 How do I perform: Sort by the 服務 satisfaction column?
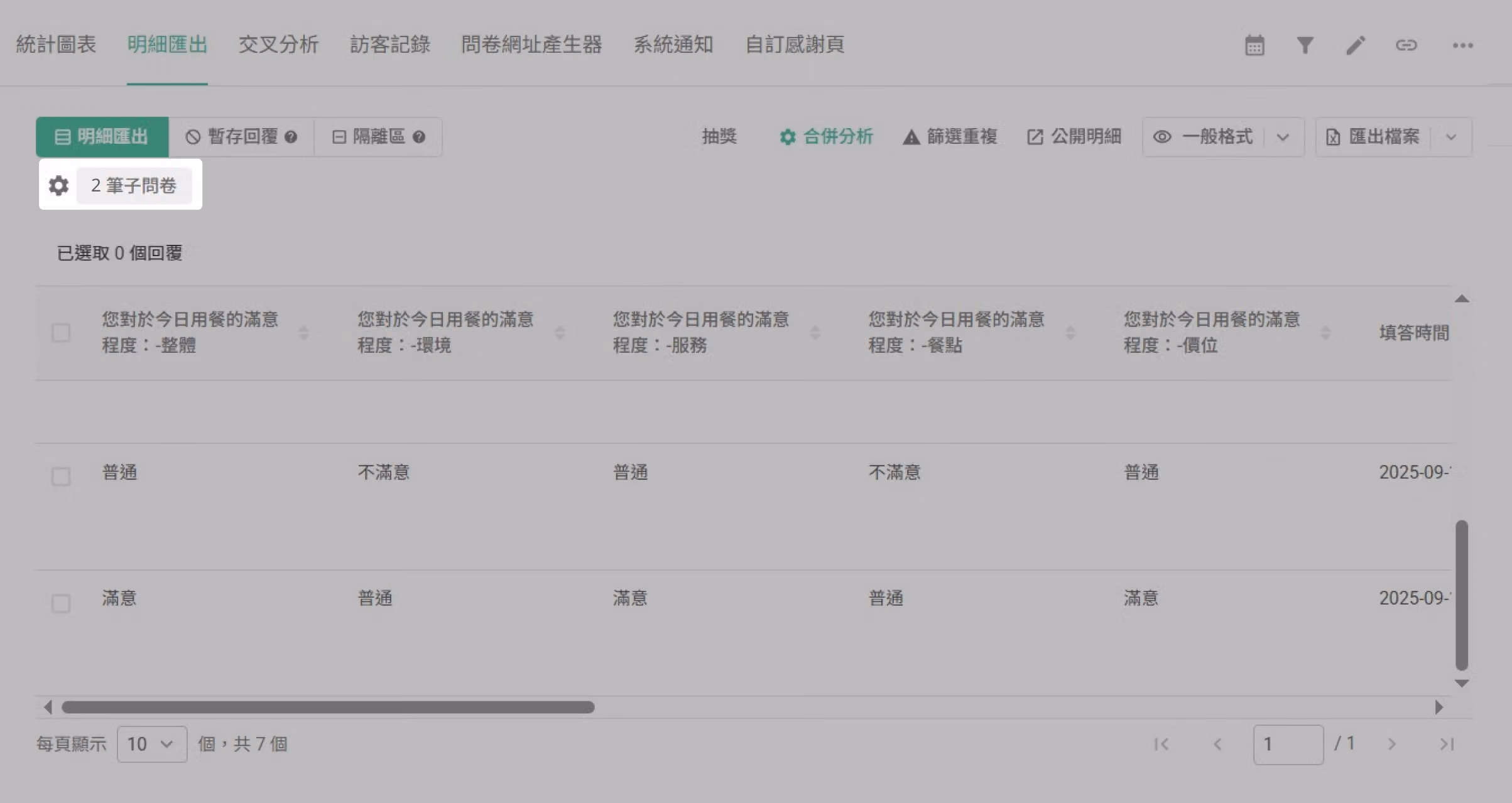pyautogui.click(x=815, y=333)
